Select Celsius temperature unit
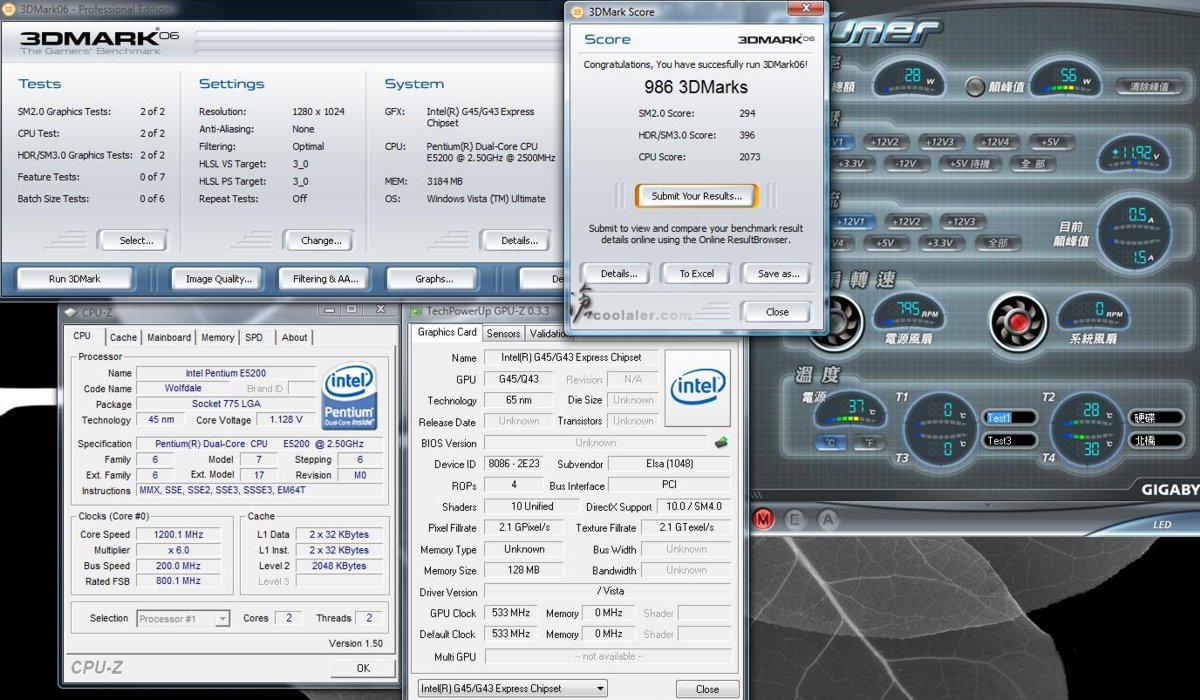 [x=831, y=443]
